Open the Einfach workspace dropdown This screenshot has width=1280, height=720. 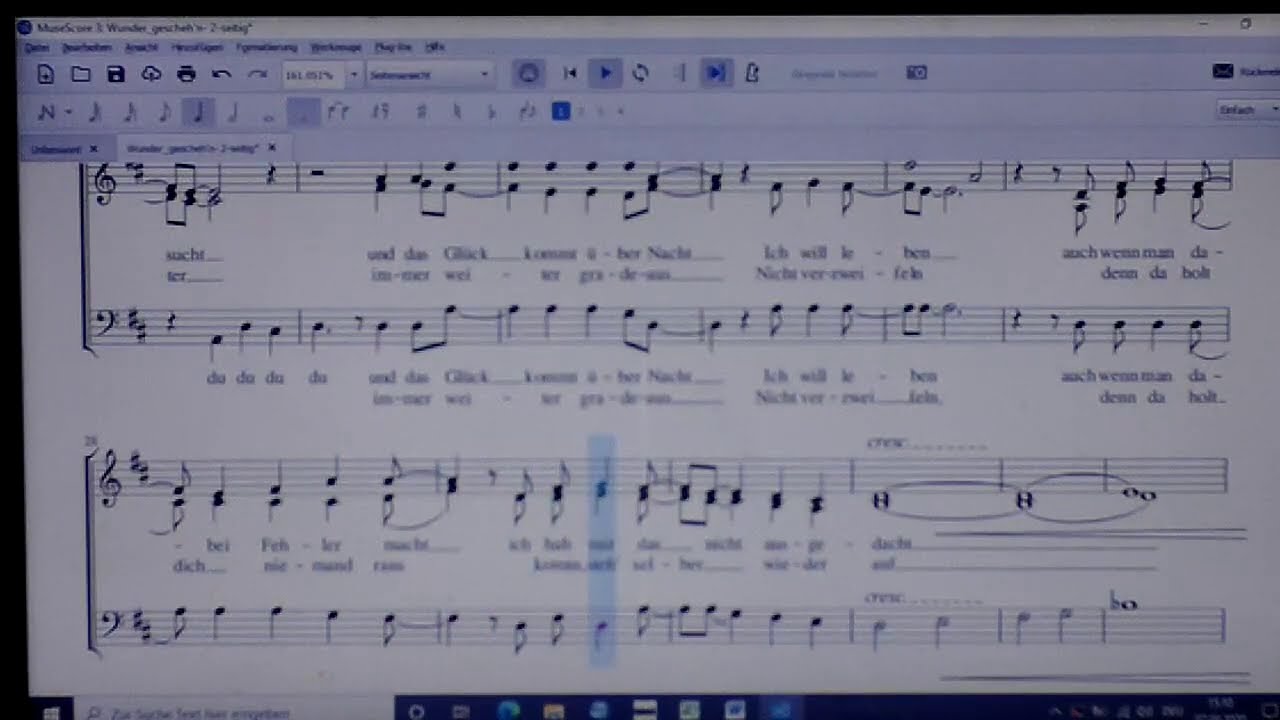point(1247,110)
